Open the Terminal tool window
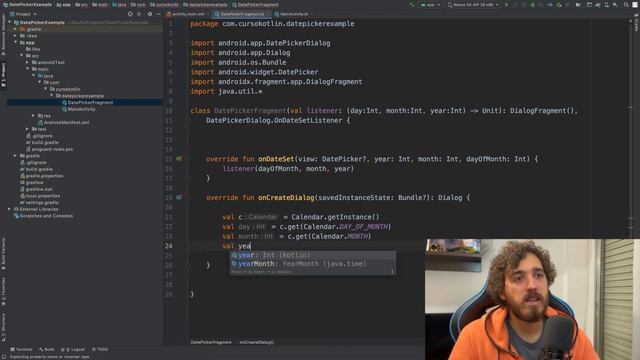Screen dimensions: 640x360 (21, 349)
